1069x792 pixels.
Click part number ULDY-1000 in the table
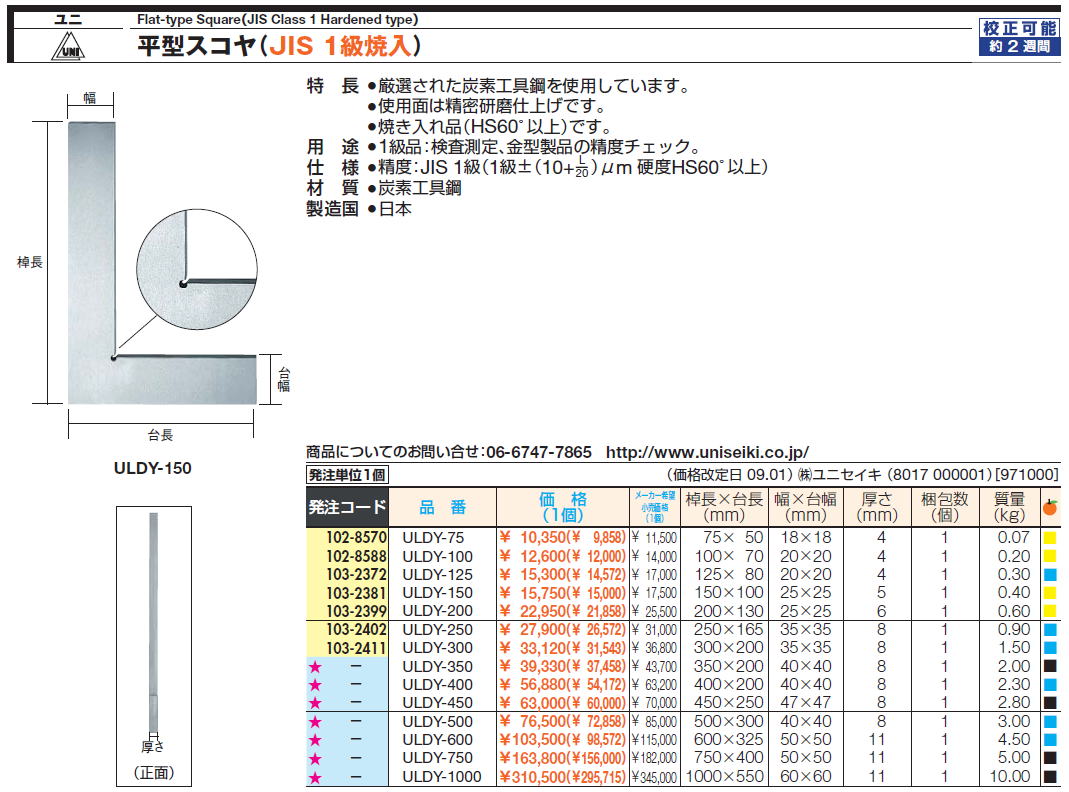click(442, 777)
